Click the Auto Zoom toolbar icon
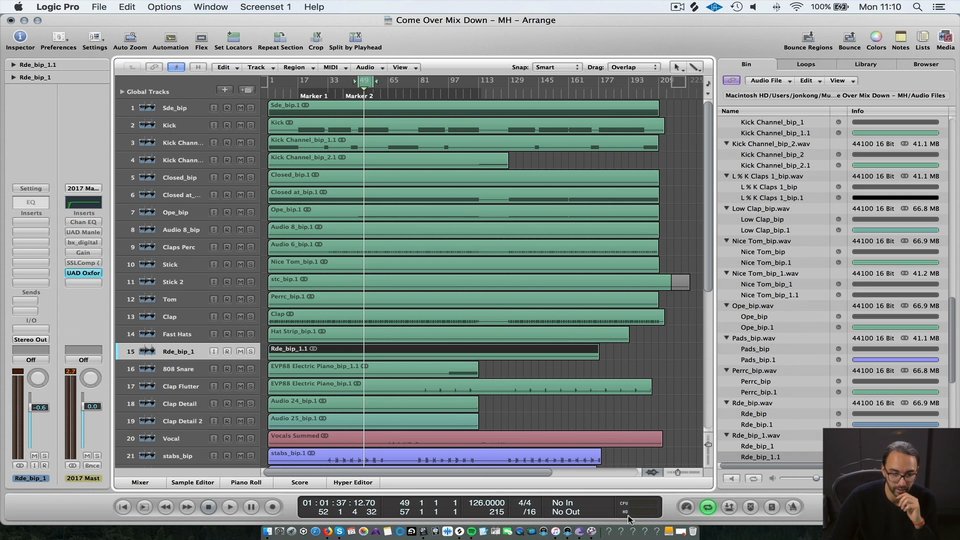The width and height of the screenshot is (960, 540). tap(130, 37)
